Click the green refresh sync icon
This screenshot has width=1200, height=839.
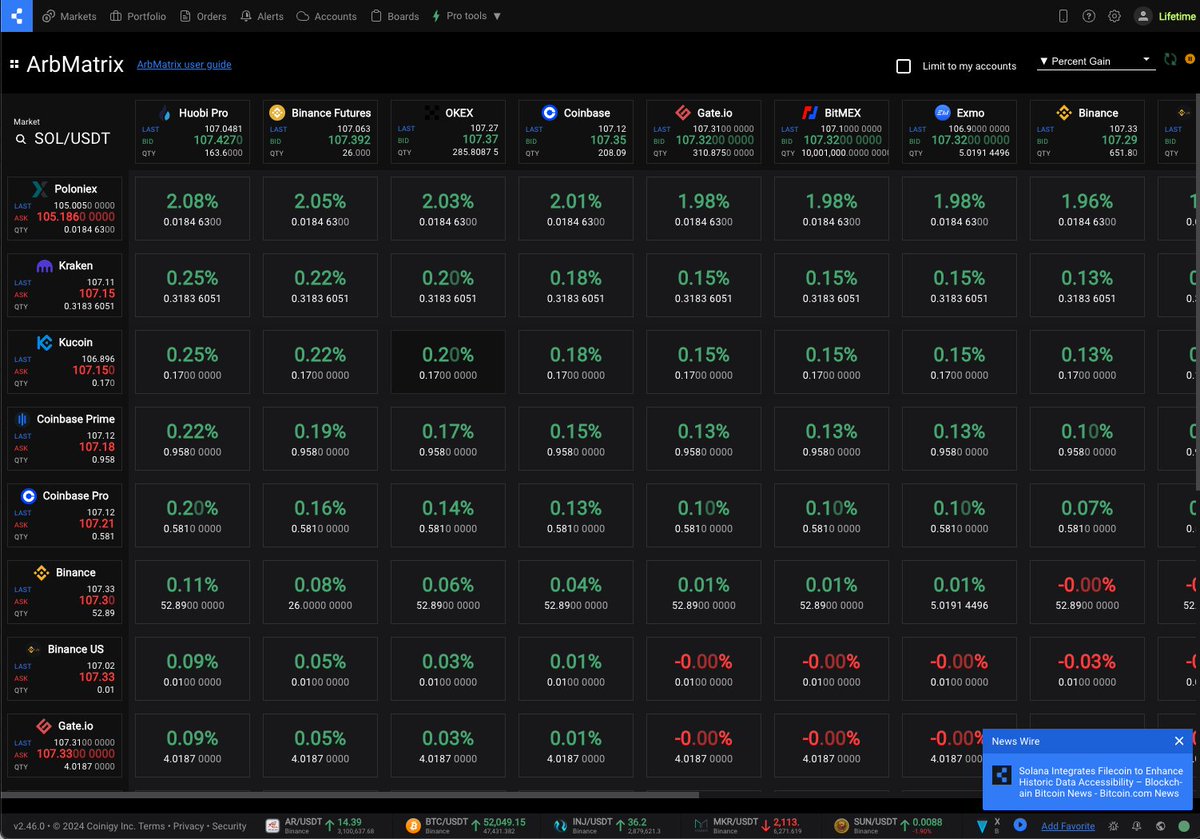pos(1170,59)
